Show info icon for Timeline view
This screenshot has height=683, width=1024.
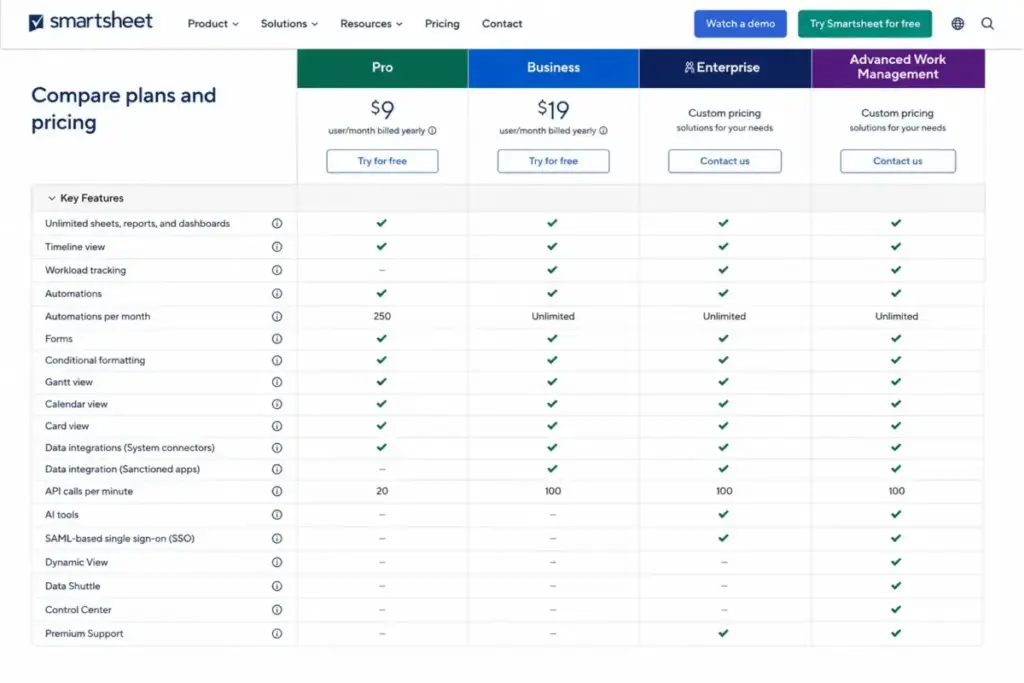click(277, 247)
